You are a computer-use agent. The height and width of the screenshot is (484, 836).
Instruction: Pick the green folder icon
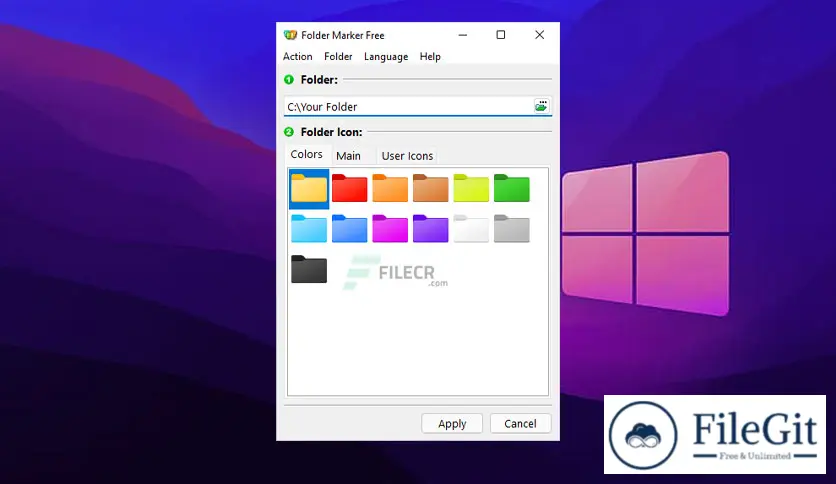tap(511, 188)
